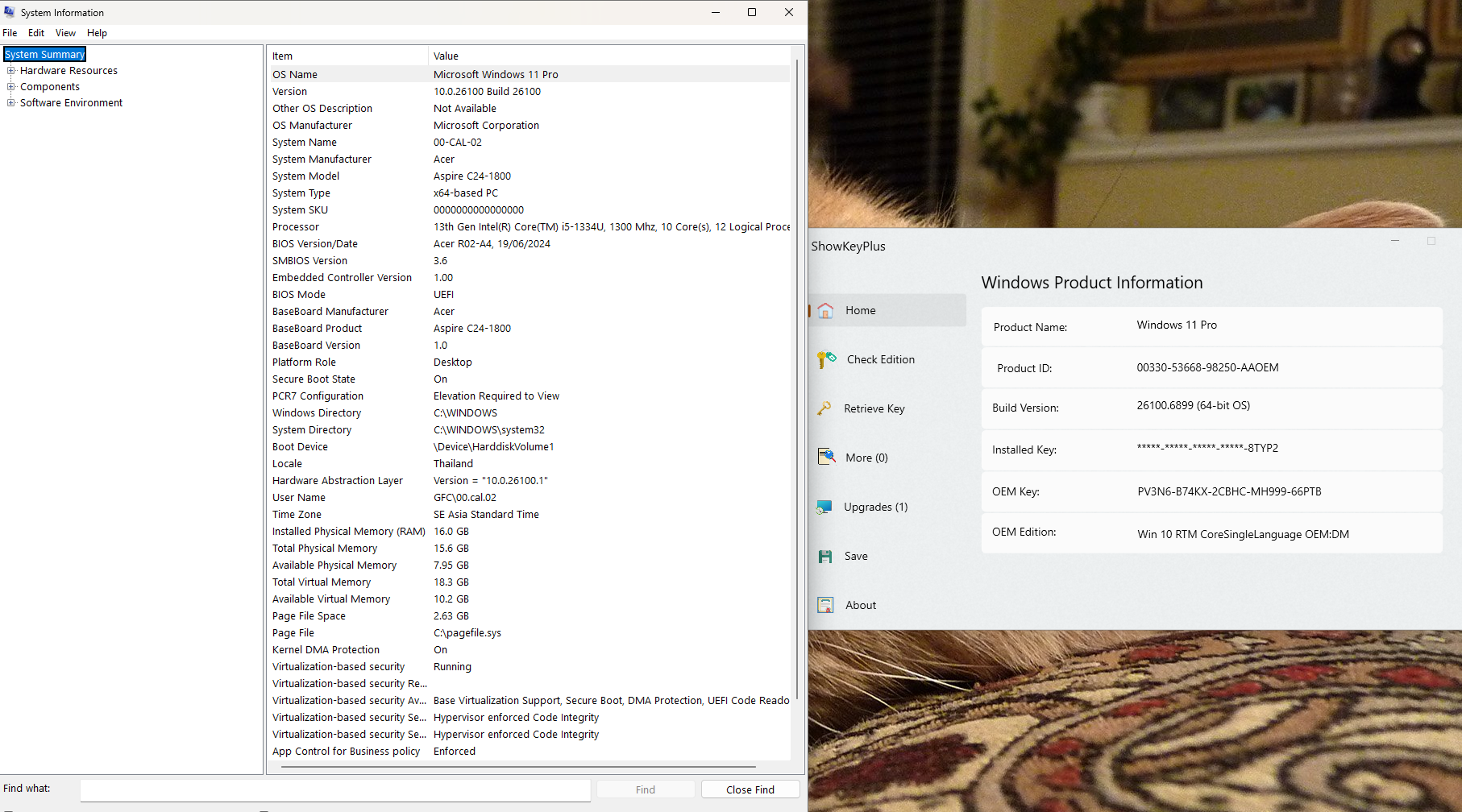Click the Value column header
Viewport: 1462px width, 812px height.
pyautogui.click(x=446, y=56)
